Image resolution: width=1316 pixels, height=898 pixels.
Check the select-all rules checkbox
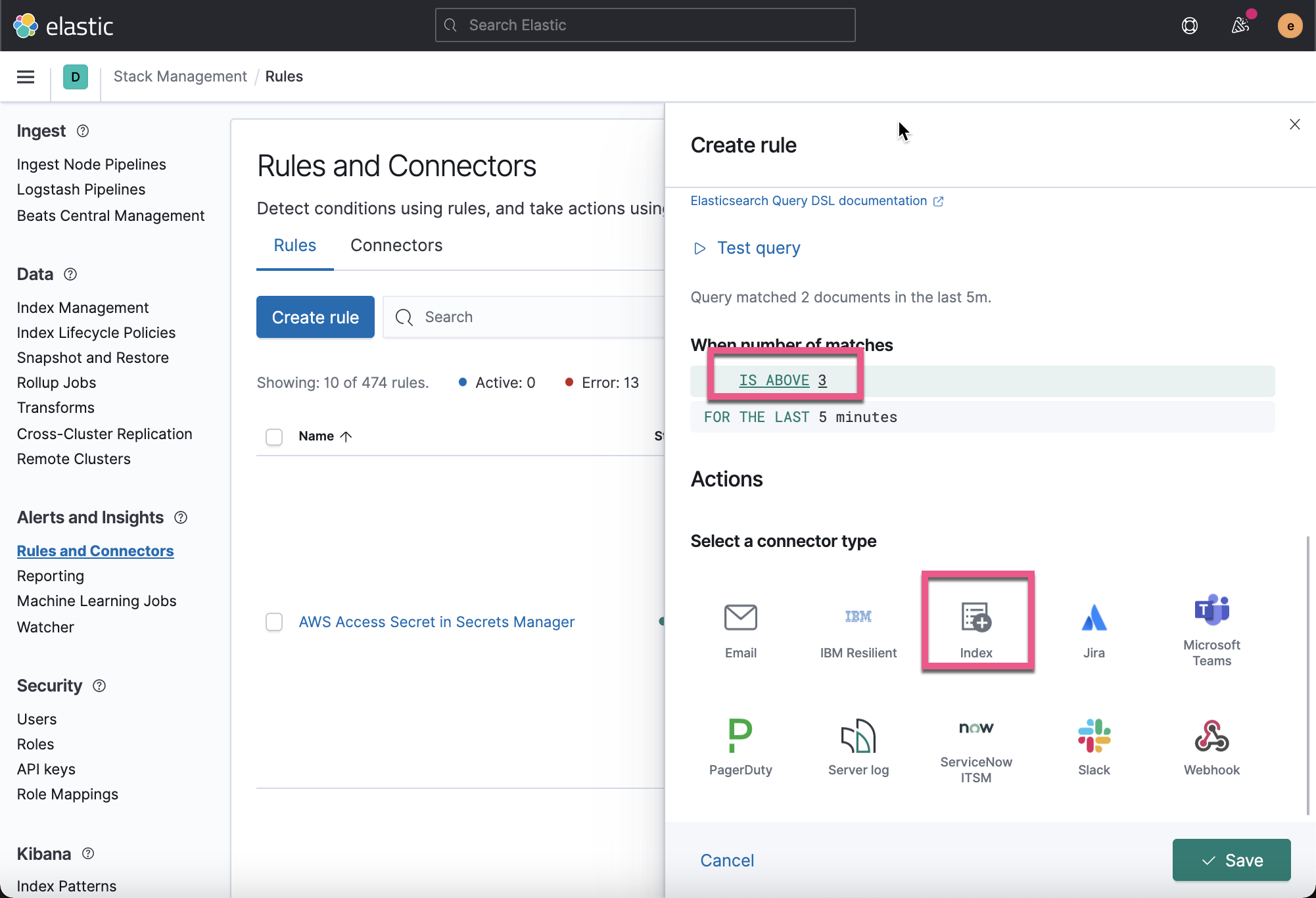pyautogui.click(x=274, y=437)
